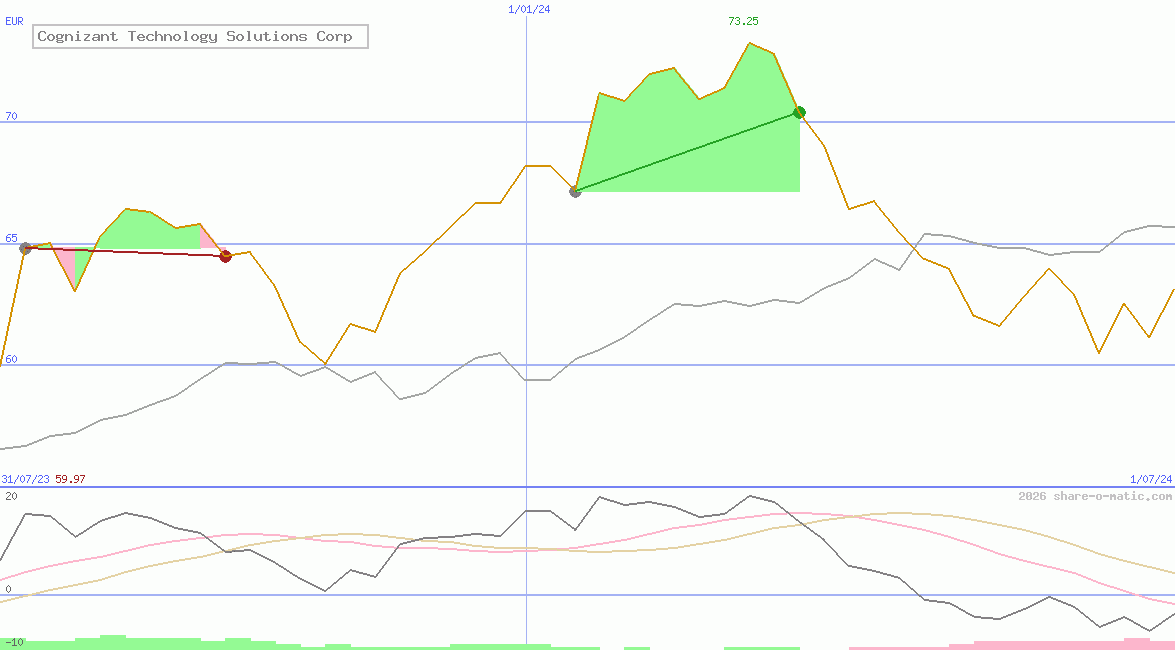Image resolution: width=1175 pixels, height=650 pixels.
Task: Click the green exit marker of the winning trade
Action: pos(800,112)
